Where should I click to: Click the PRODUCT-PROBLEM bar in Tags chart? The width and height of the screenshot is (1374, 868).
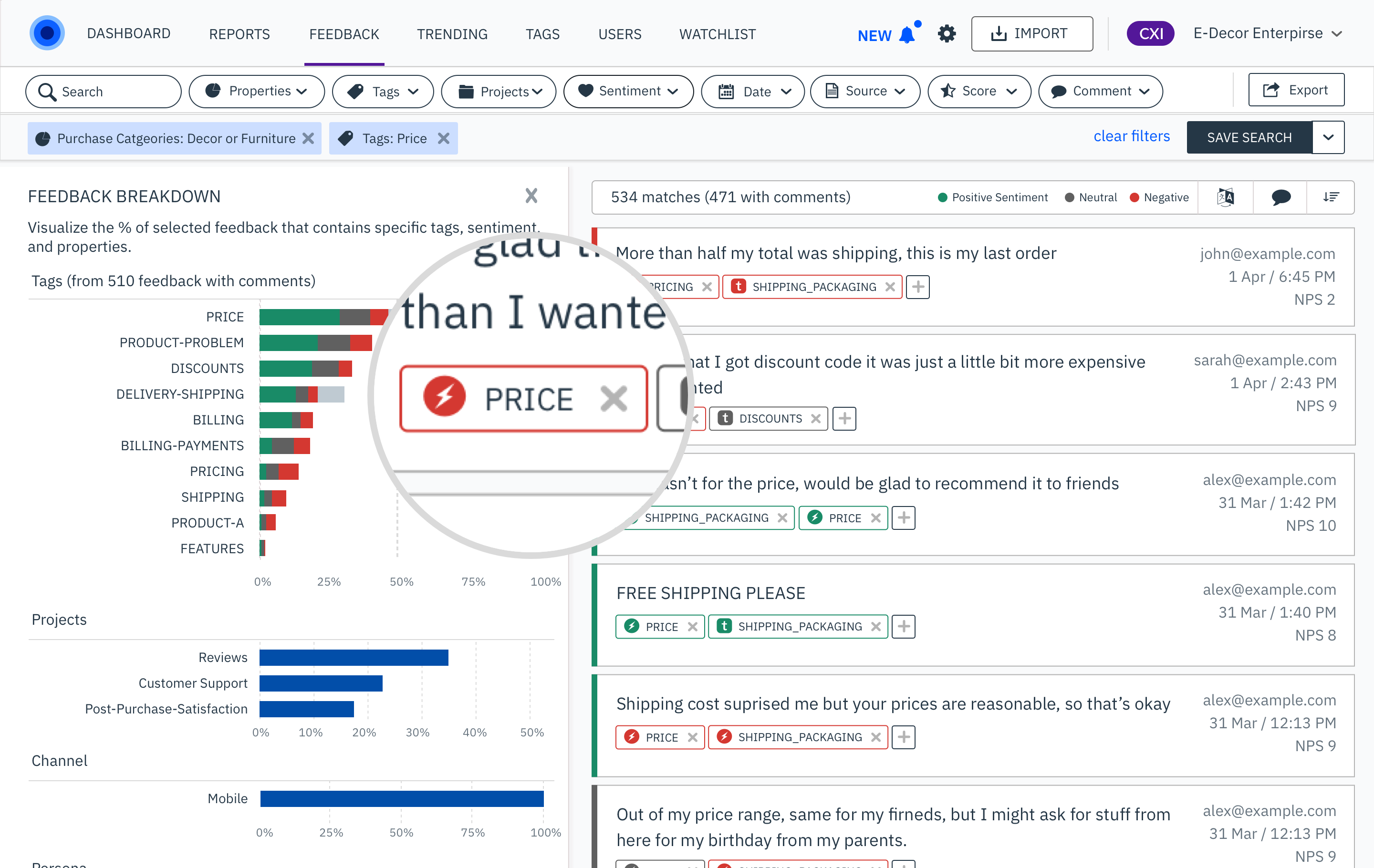click(315, 343)
